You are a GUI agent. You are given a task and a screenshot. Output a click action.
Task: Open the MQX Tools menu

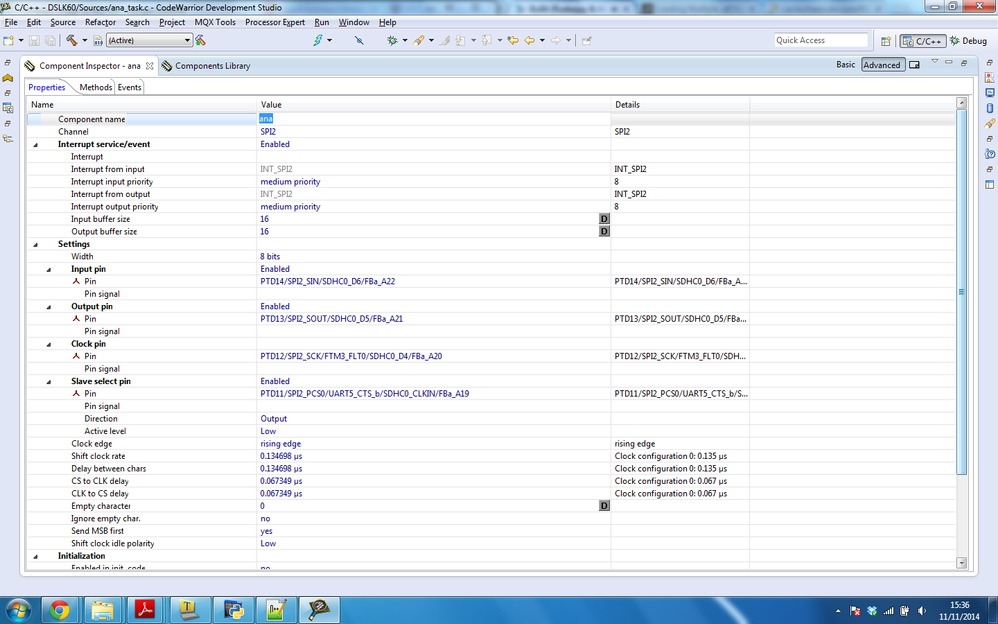[x=215, y=22]
